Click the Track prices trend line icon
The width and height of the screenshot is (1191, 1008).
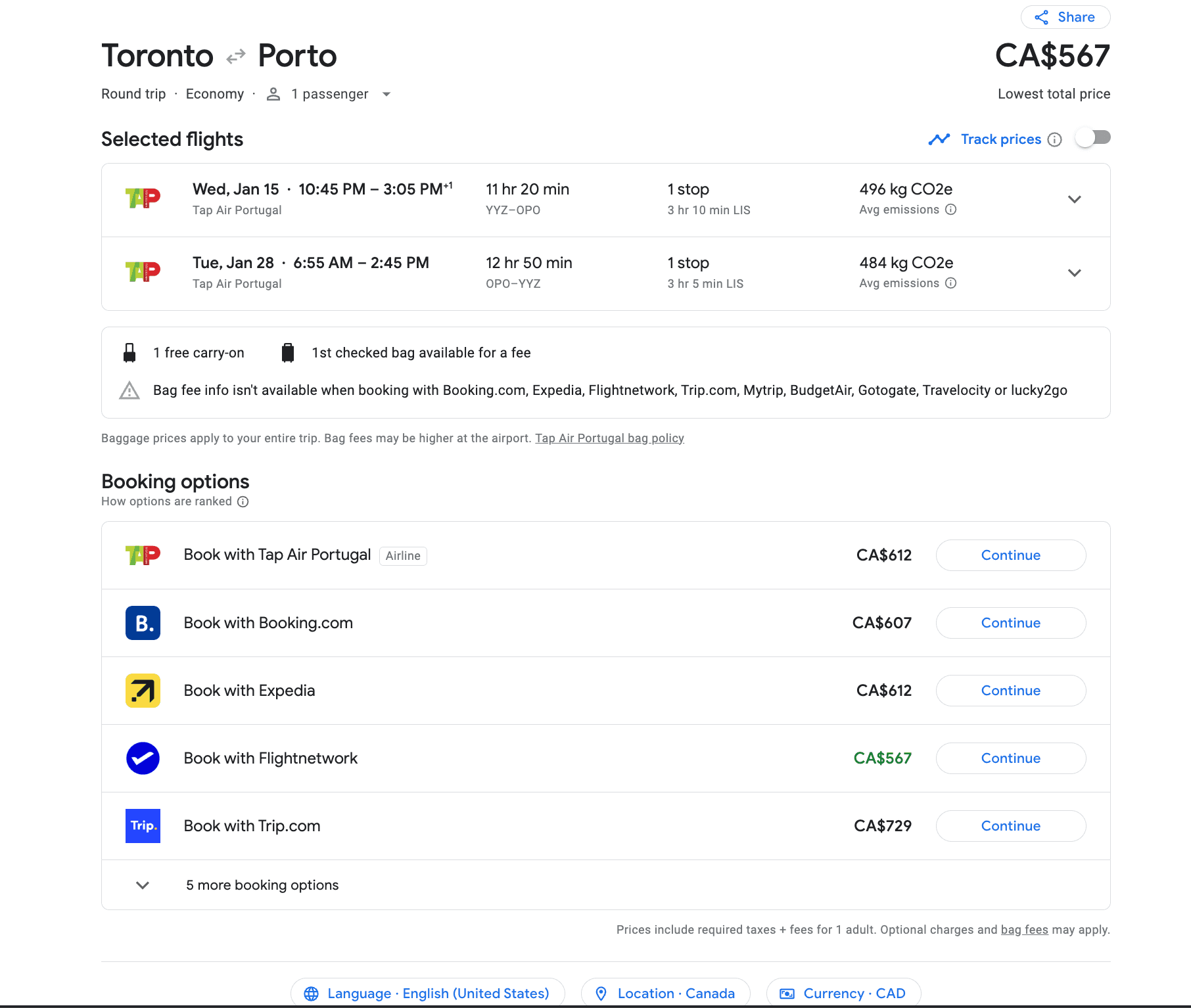[x=939, y=139]
